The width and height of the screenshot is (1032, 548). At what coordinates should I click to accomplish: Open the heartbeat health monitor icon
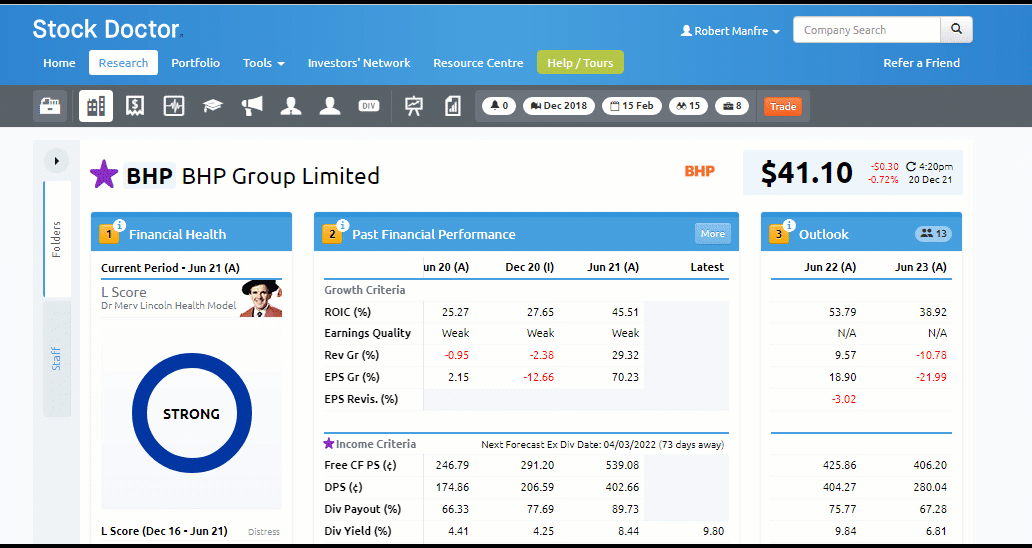[x=174, y=106]
